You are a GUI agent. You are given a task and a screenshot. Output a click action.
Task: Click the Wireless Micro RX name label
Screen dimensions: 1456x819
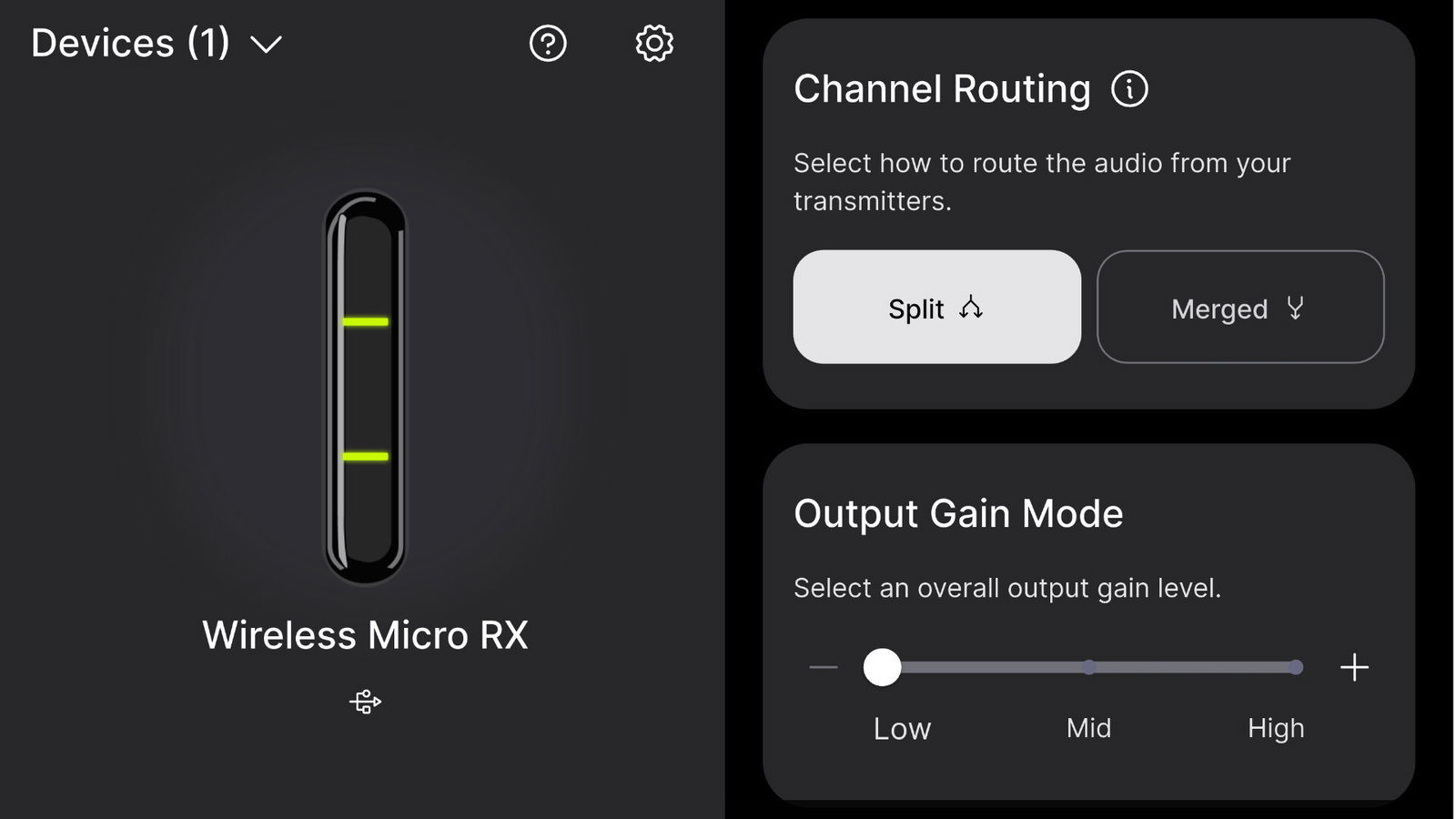[365, 635]
